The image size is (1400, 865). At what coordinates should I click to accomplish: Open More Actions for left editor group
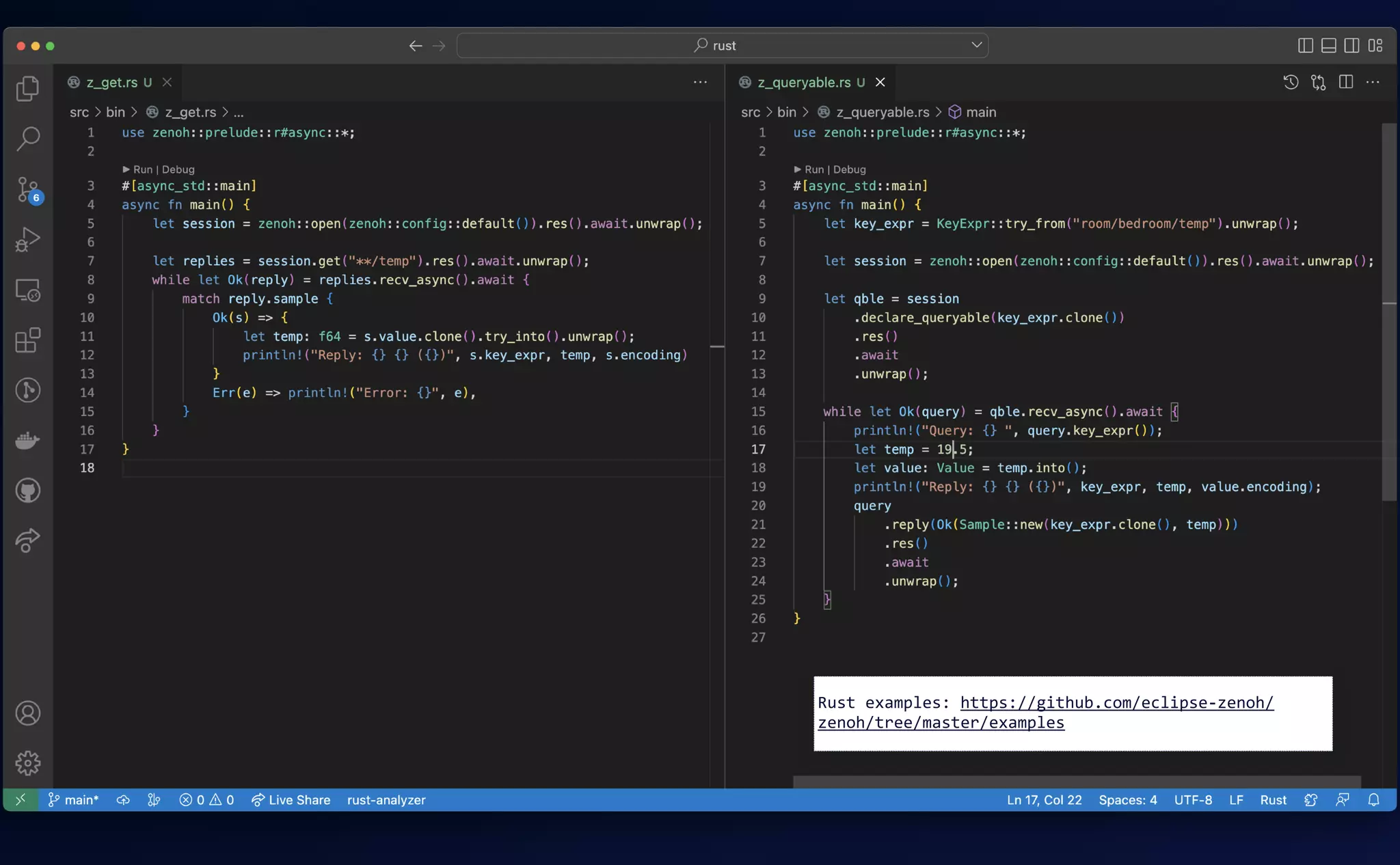click(700, 83)
